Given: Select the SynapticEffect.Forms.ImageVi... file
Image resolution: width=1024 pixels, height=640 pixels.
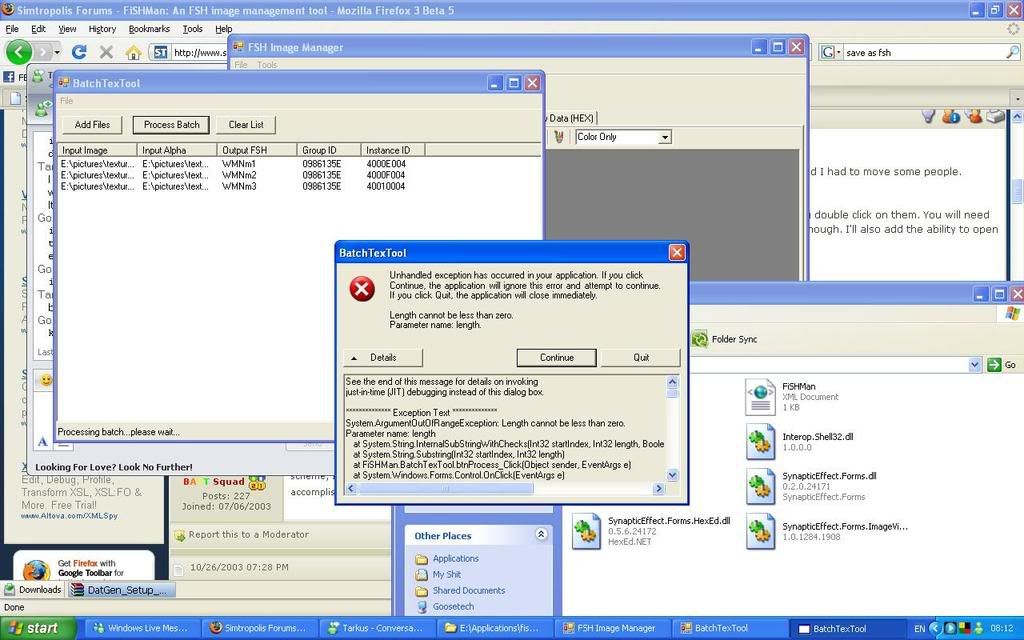Looking at the screenshot, I should [x=827, y=531].
